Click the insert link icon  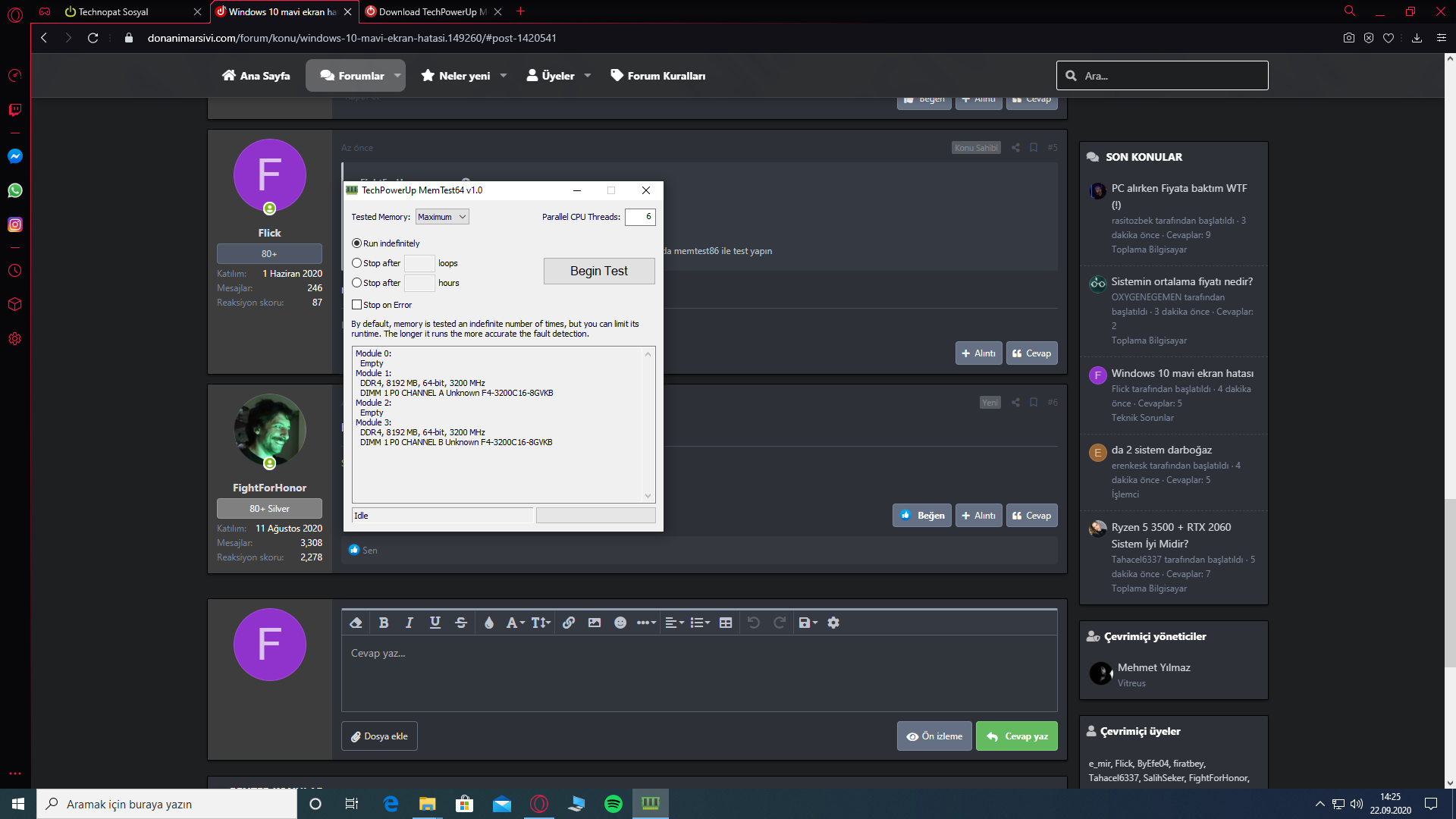569,623
